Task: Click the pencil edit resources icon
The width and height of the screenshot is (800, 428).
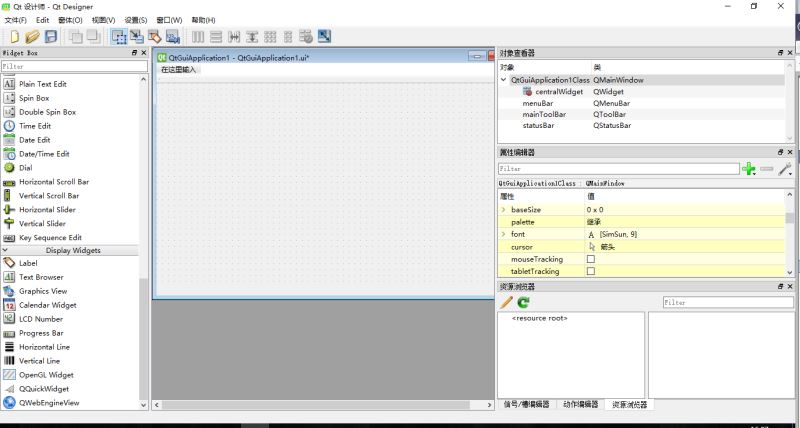Action: [506, 303]
